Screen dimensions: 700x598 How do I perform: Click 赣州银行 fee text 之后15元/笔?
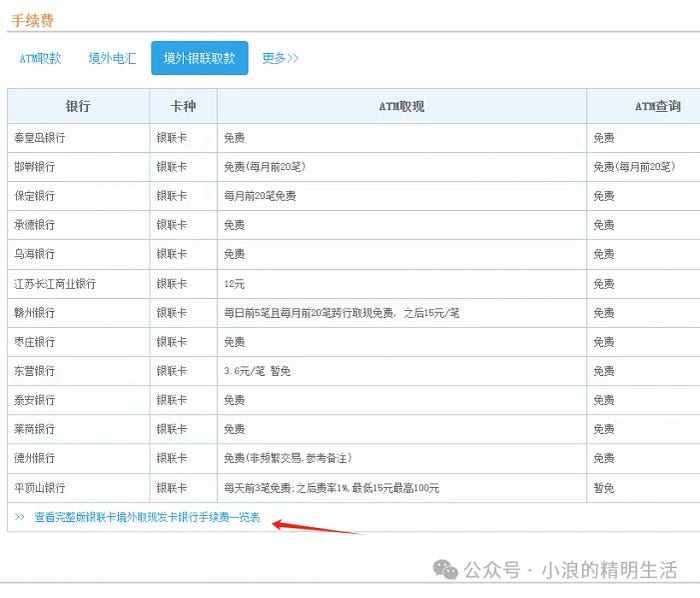pyautogui.click(x=431, y=313)
